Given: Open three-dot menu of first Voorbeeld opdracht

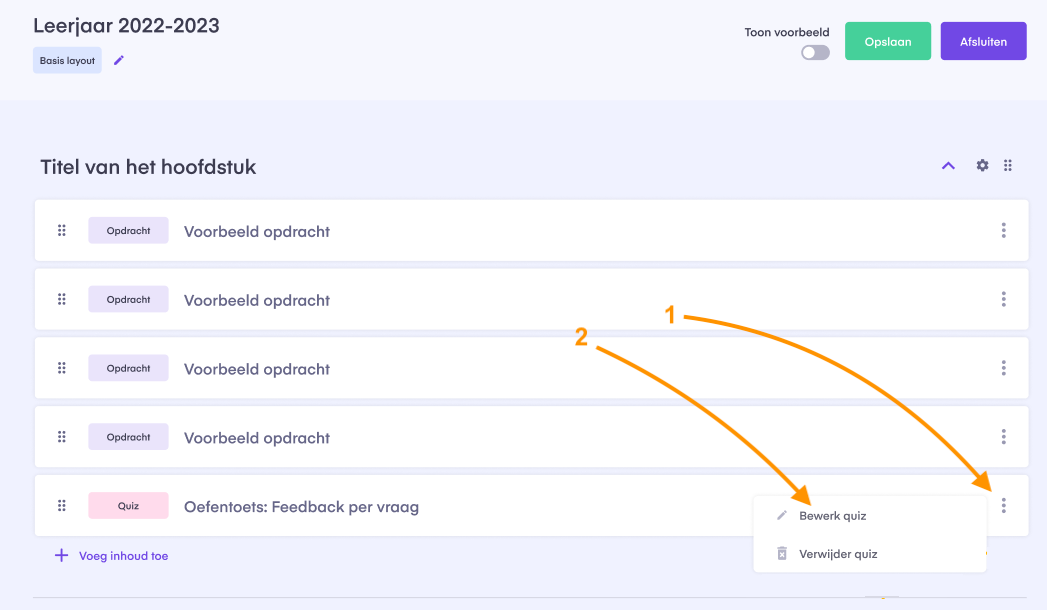Looking at the screenshot, I should click(1004, 230).
